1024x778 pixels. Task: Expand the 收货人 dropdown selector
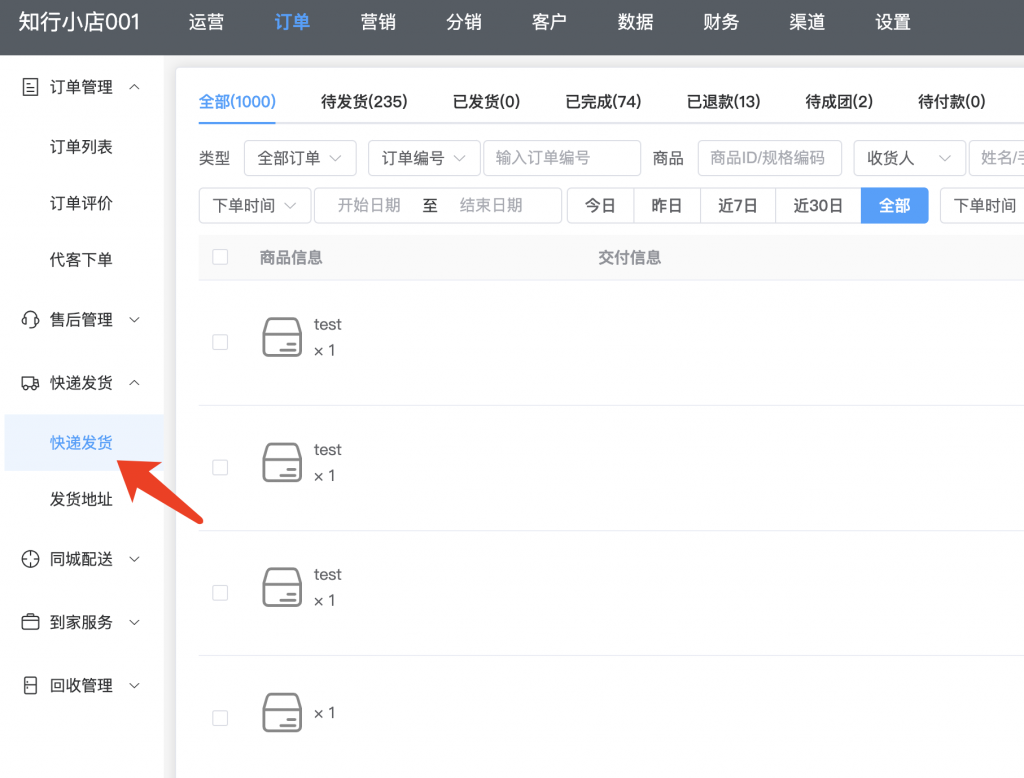(908, 158)
